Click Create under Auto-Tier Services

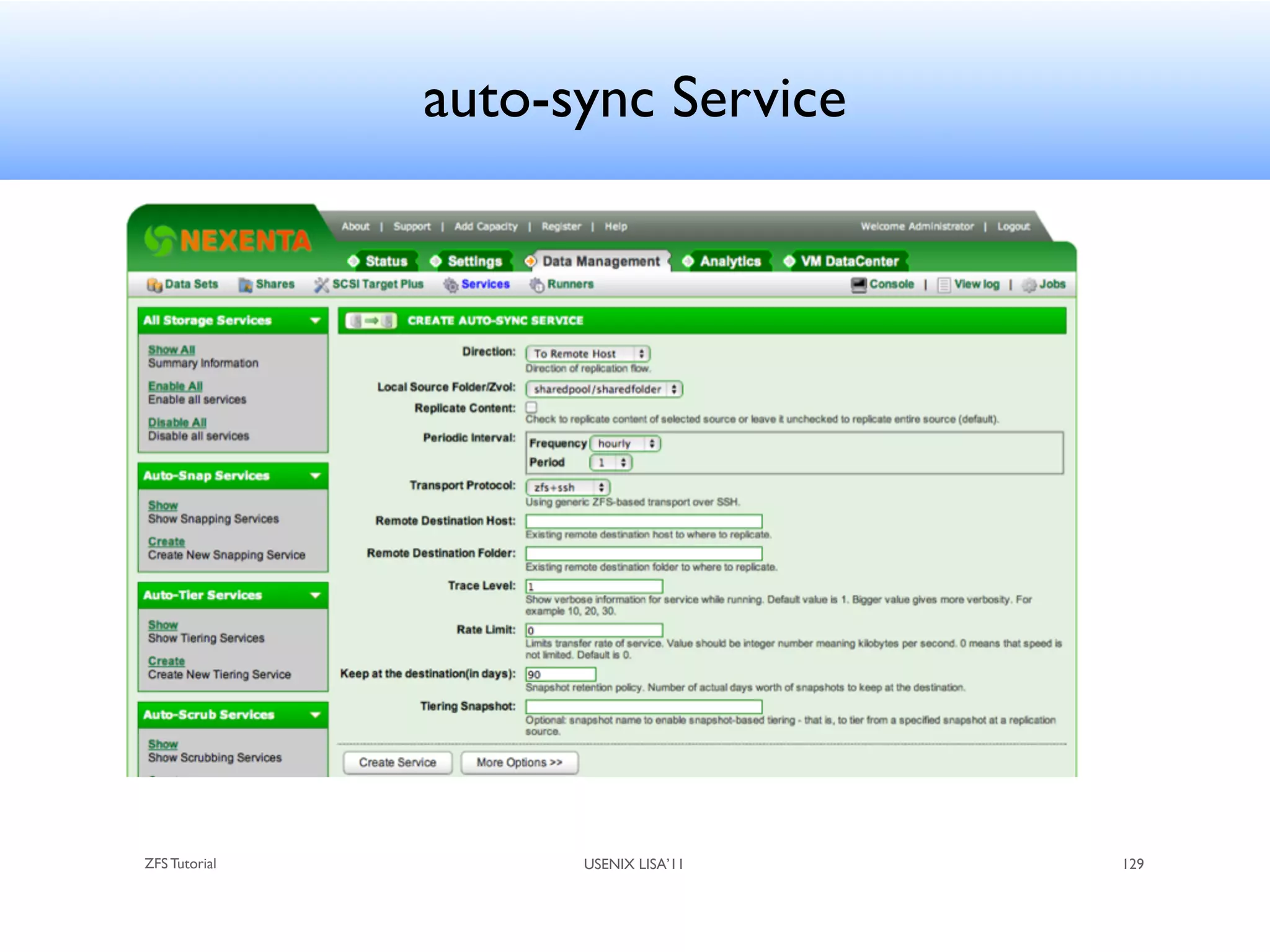coord(166,661)
